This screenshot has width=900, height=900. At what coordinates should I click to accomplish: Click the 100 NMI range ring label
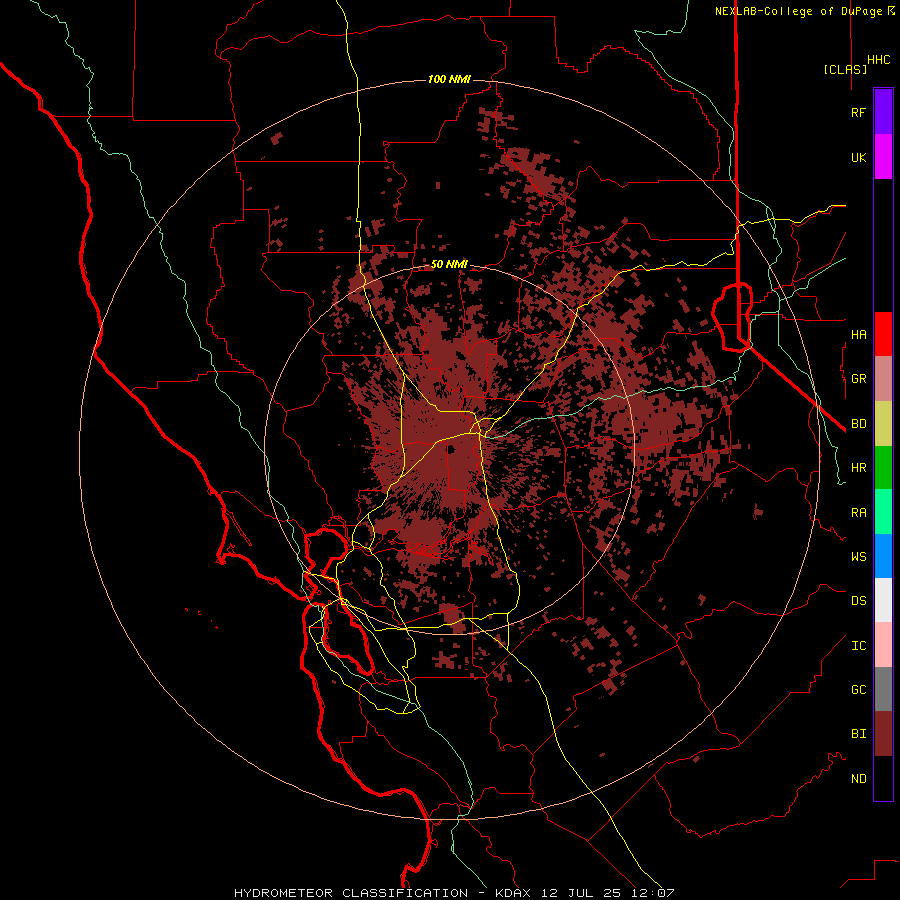pyautogui.click(x=449, y=79)
